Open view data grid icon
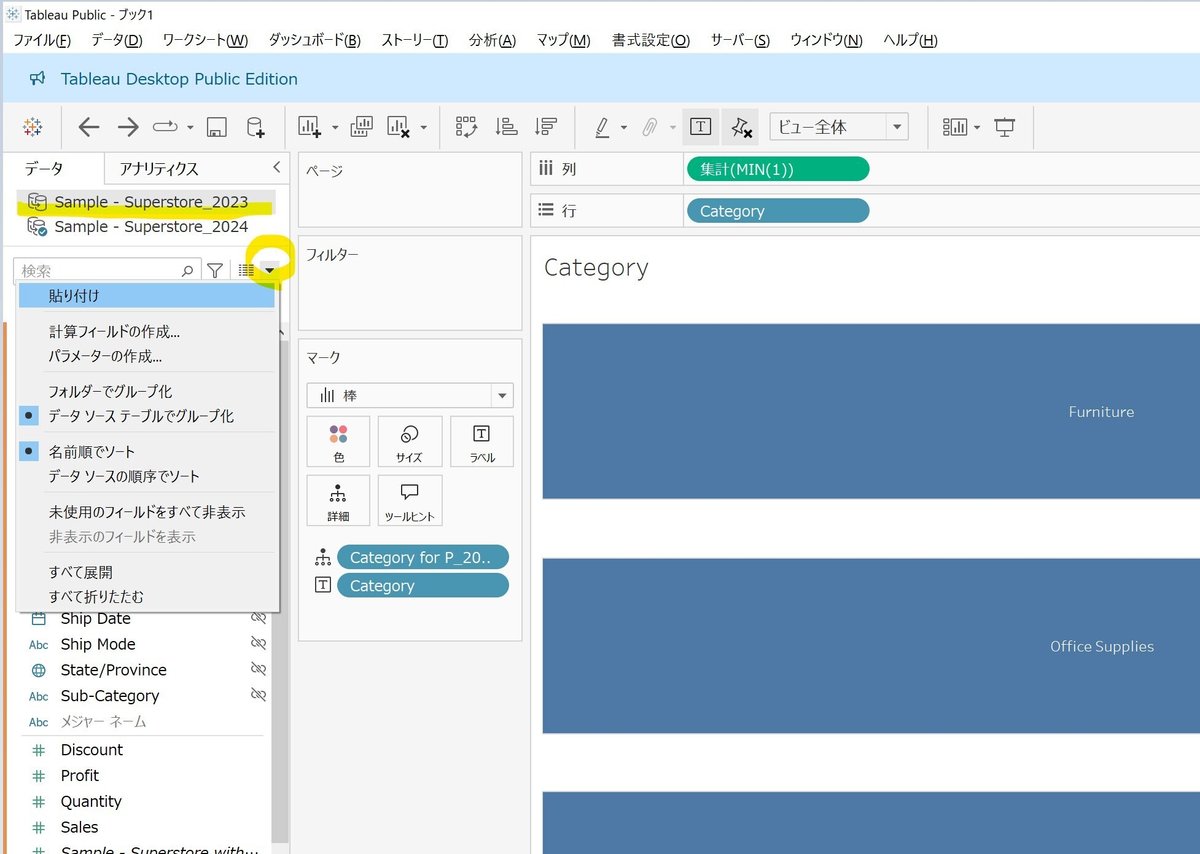 pyautogui.click(x=246, y=270)
